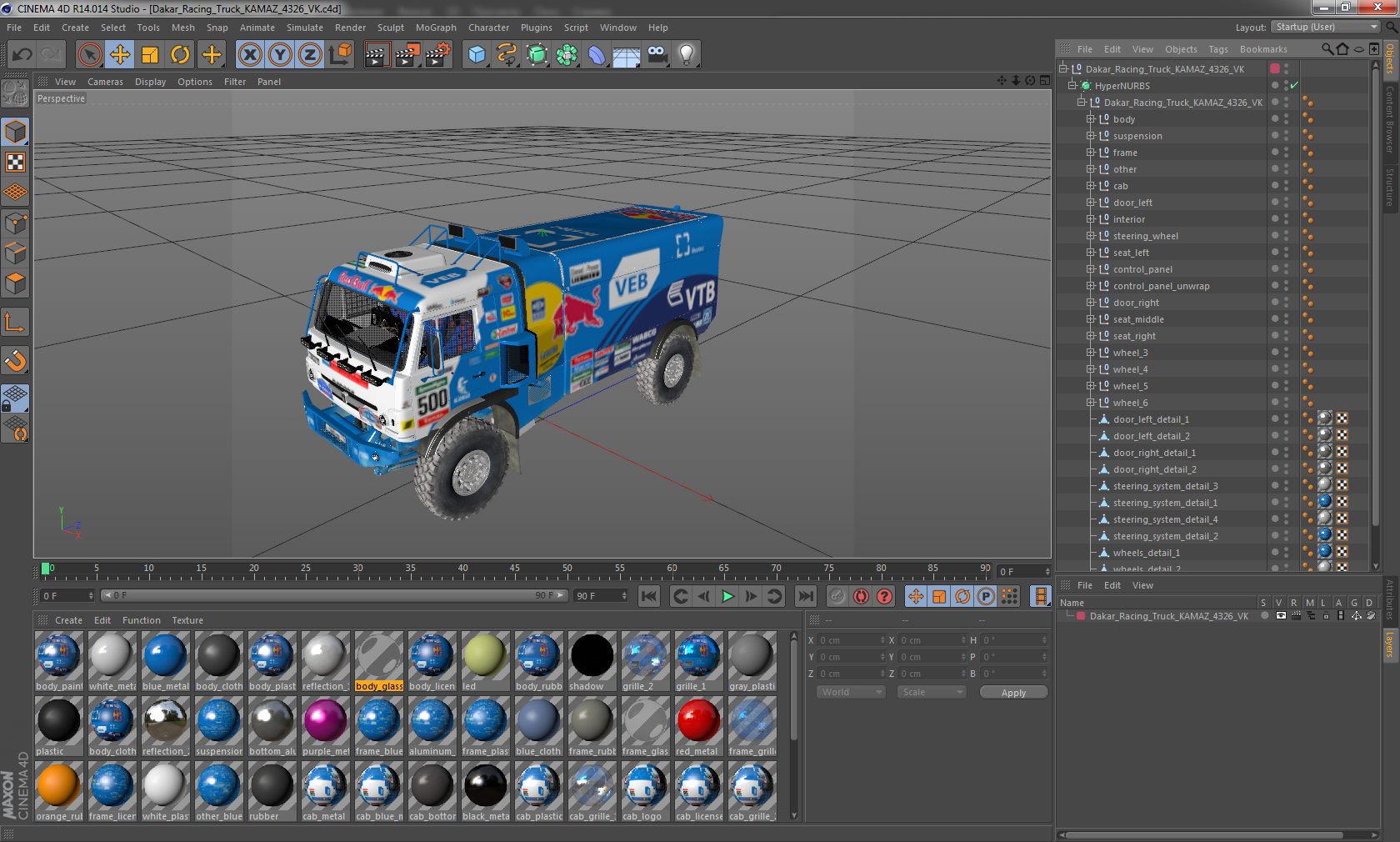Screen dimensions: 1400x842
Task: Expand the cab object group
Action: [x=1090, y=186]
